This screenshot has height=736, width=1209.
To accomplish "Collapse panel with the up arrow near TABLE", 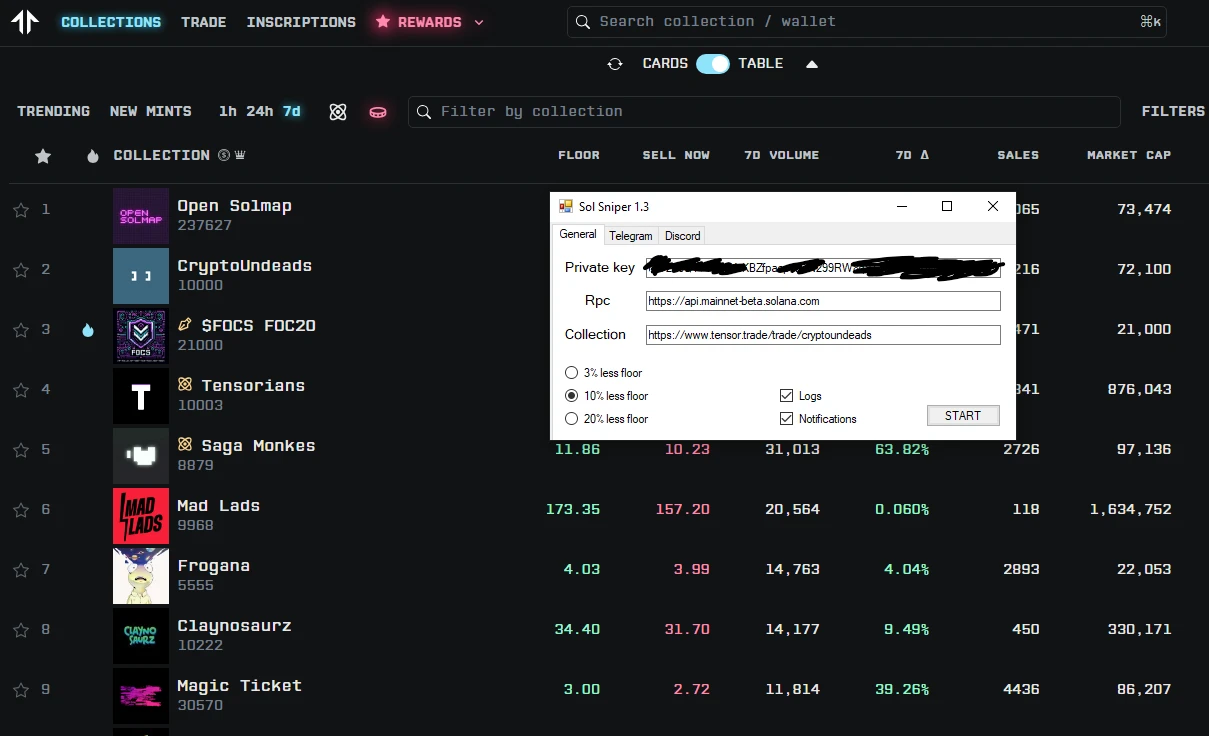I will coord(812,64).
